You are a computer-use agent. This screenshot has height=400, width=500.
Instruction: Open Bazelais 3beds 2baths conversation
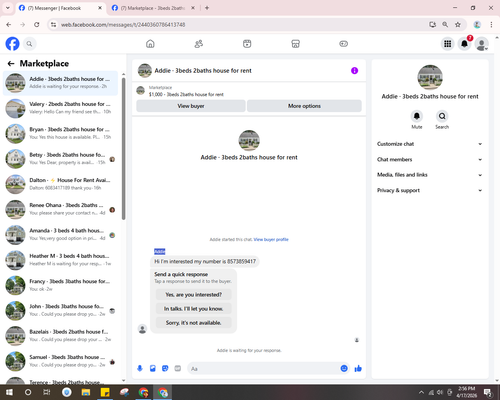pyautogui.click(x=60, y=336)
